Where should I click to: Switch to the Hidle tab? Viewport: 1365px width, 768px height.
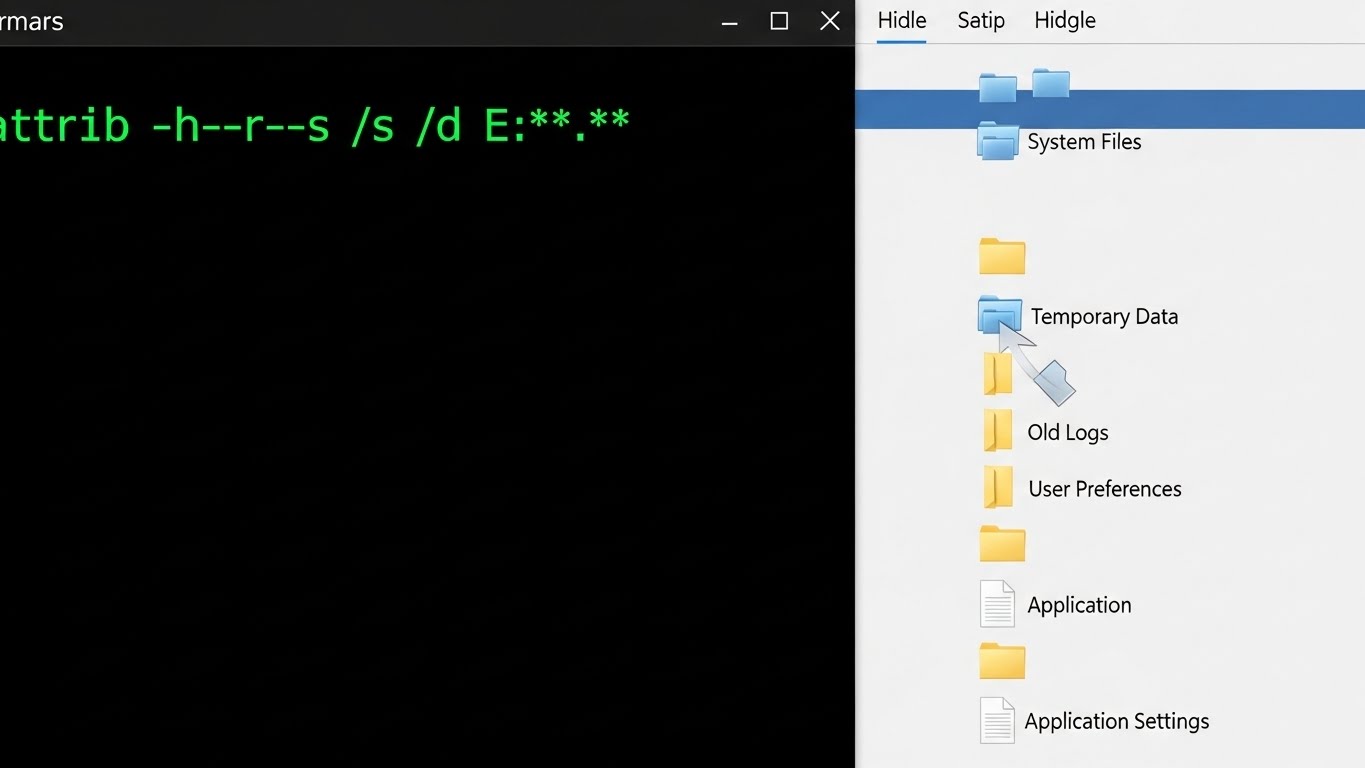tap(901, 21)
